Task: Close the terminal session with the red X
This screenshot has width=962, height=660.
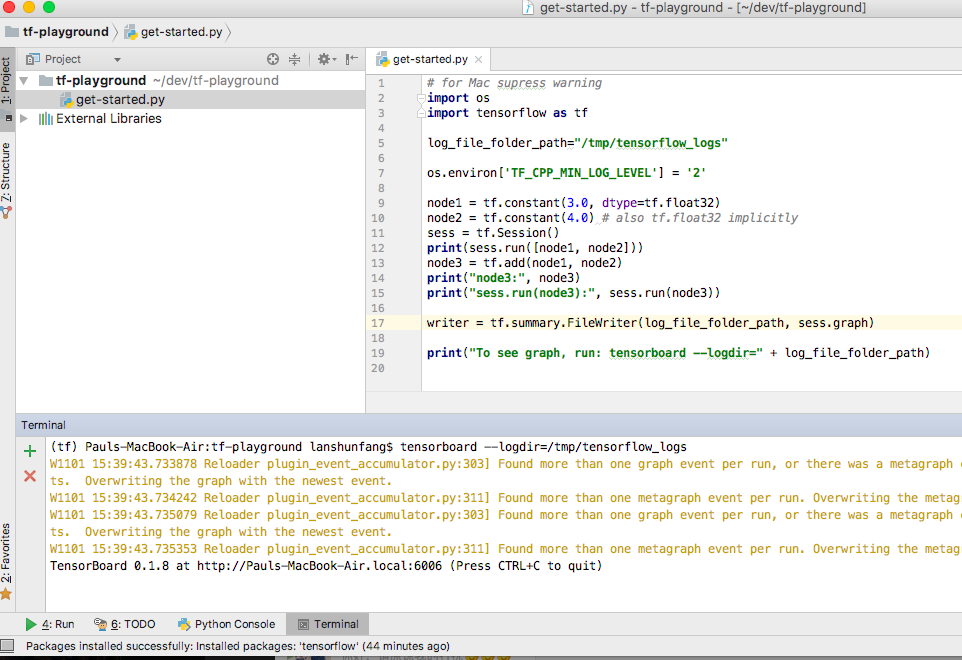Action: (x=29, y=476)
